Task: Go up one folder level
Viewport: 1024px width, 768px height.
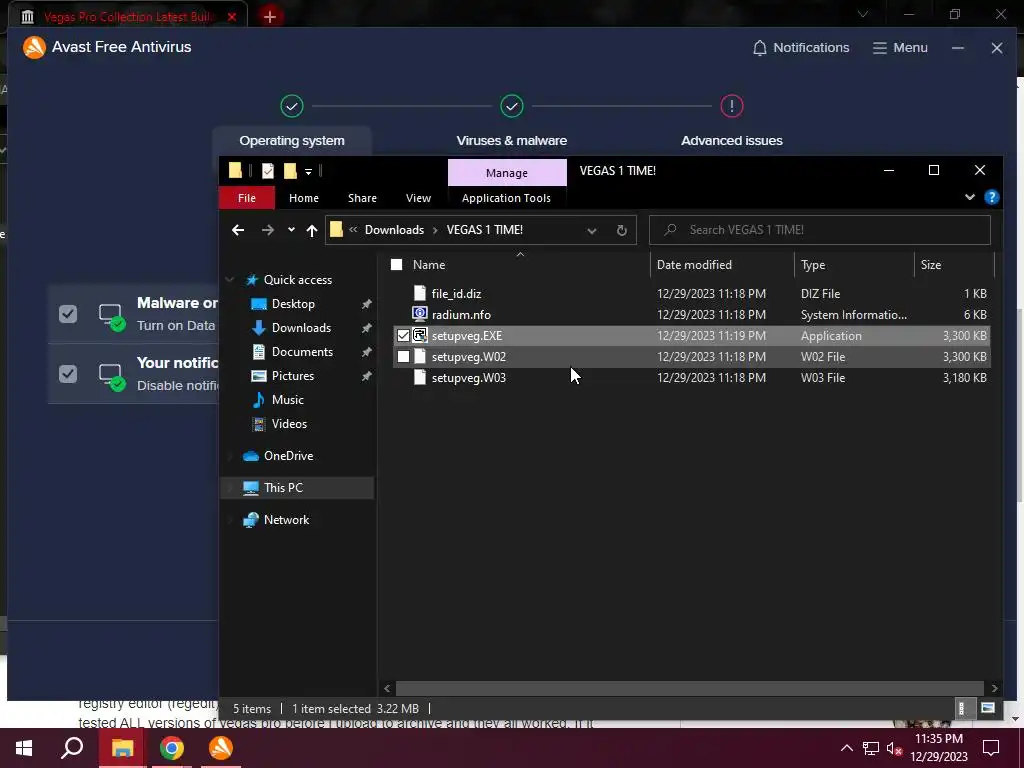Action: pos(312,230)
